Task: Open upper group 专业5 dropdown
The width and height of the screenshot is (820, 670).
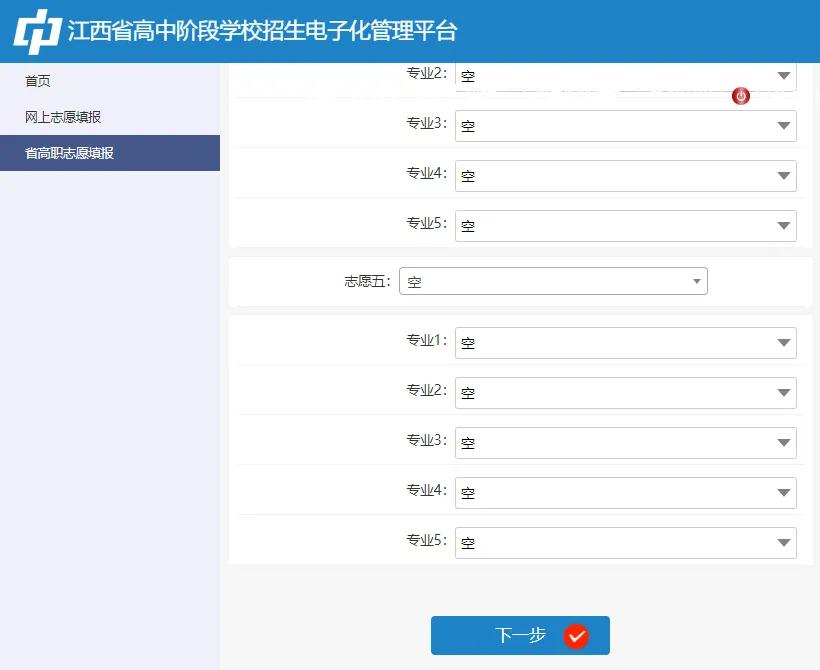Action: pos(626,226)
